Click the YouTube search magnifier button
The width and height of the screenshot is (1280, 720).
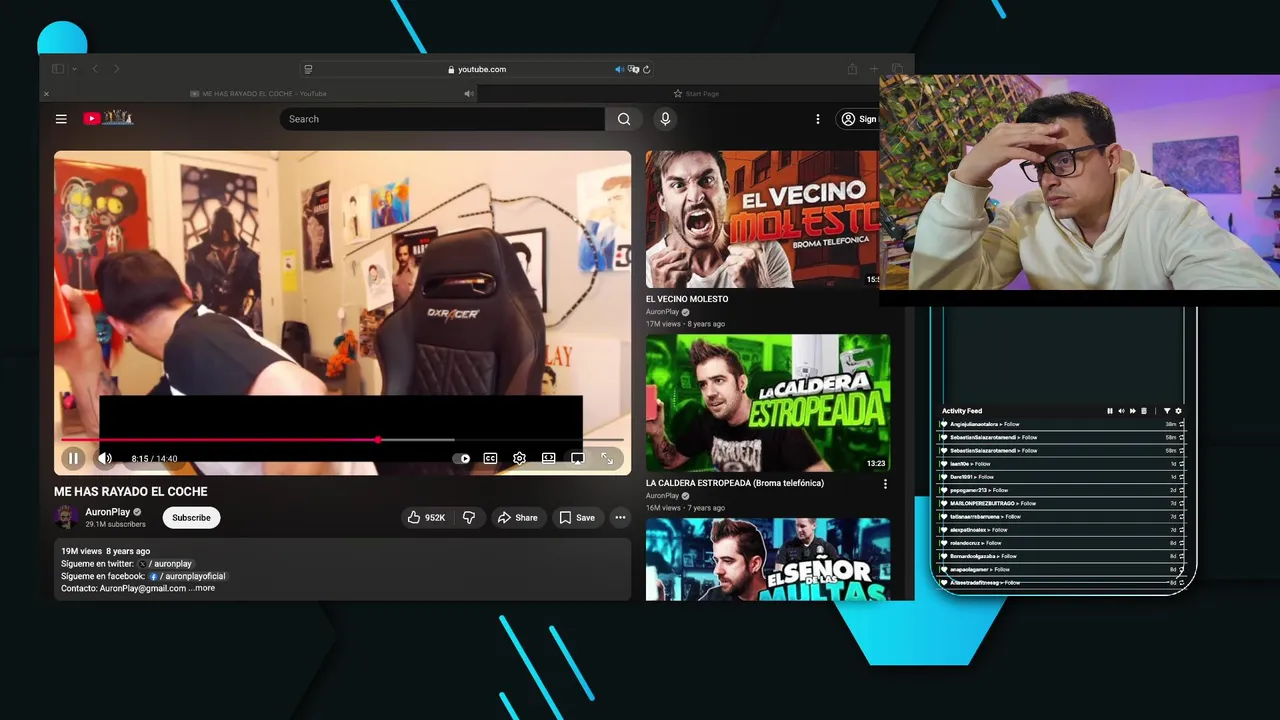pos(624,119)
